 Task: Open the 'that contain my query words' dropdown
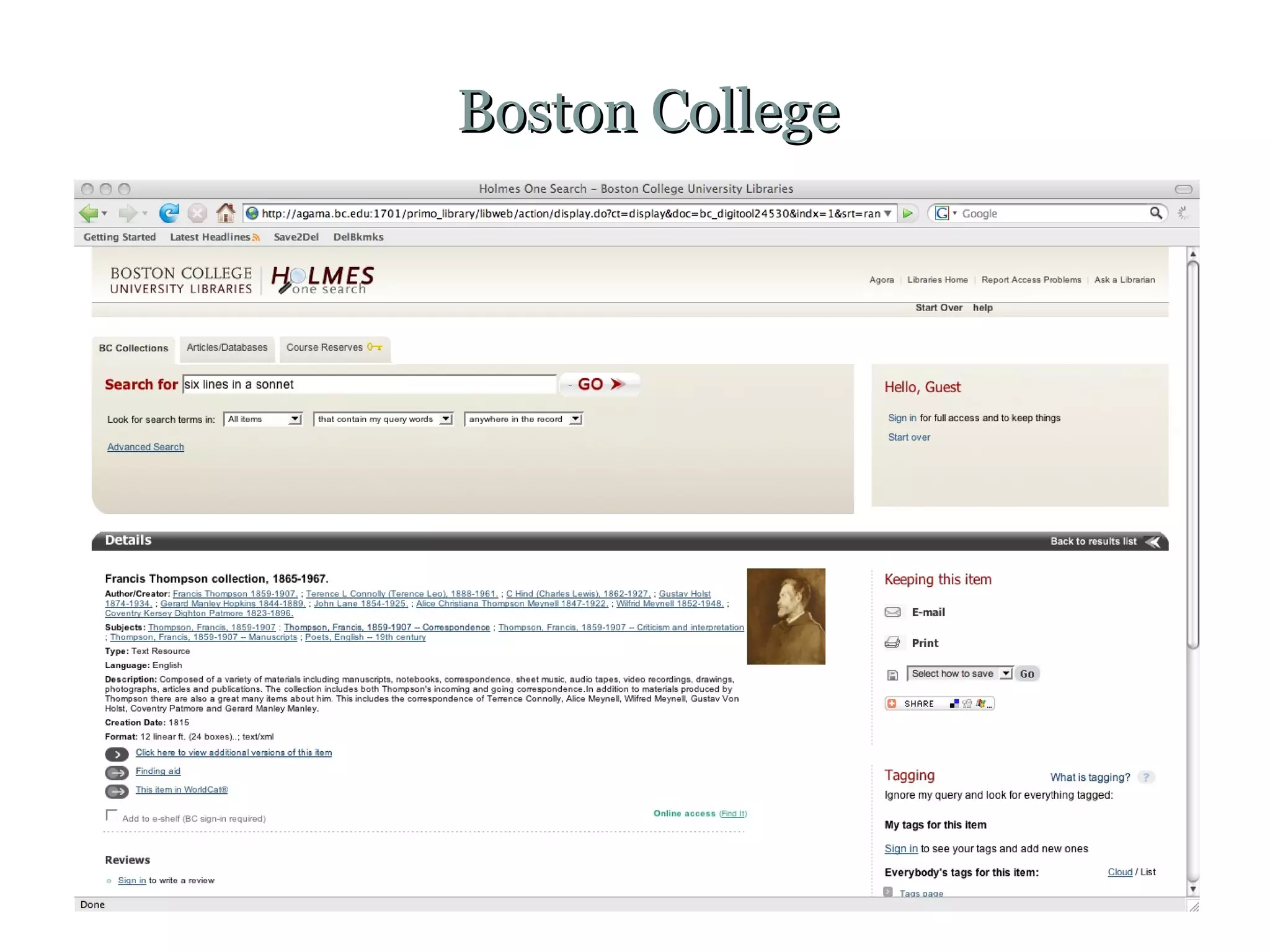tap(383, 420)
